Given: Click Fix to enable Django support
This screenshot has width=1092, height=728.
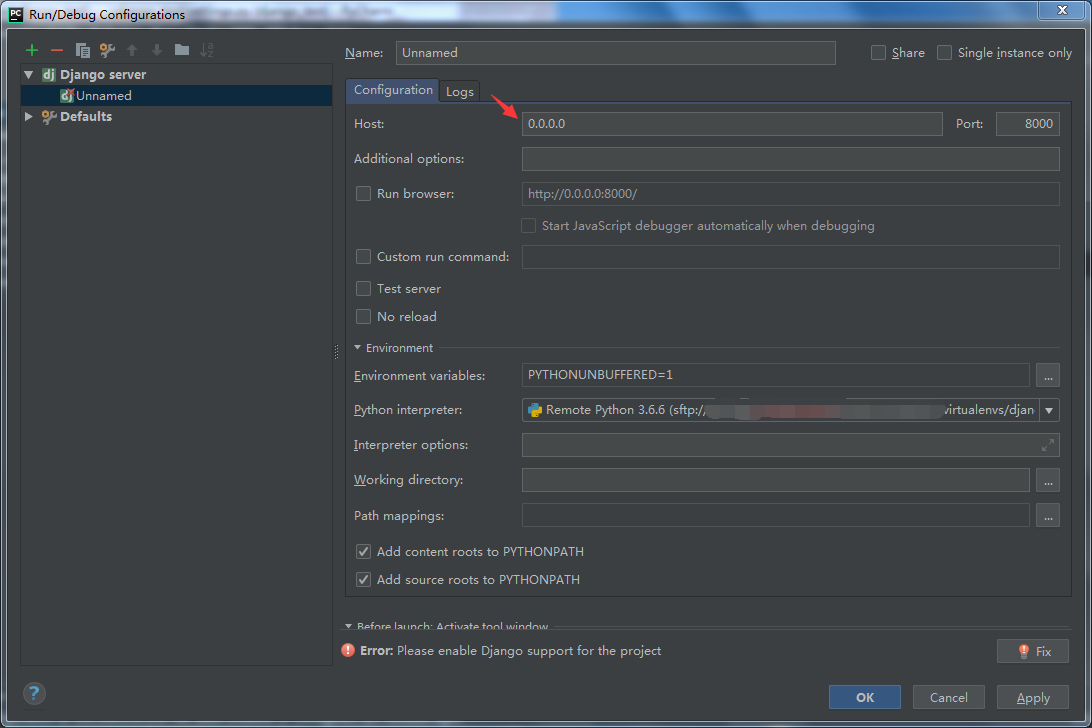Looking at the screenshot, I should click(x=1033, y=651).
